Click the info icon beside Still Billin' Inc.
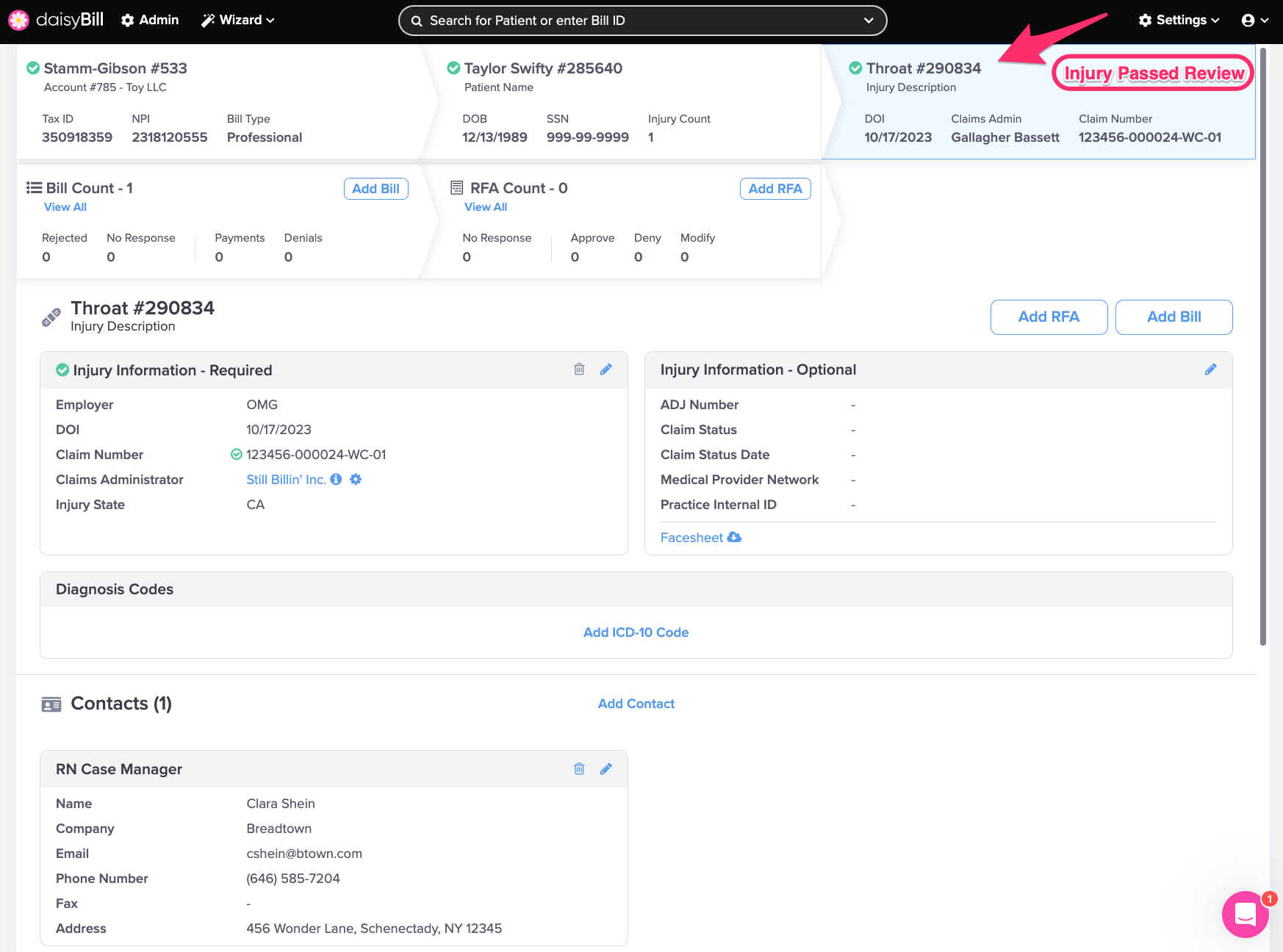 [x=337, y=480]
